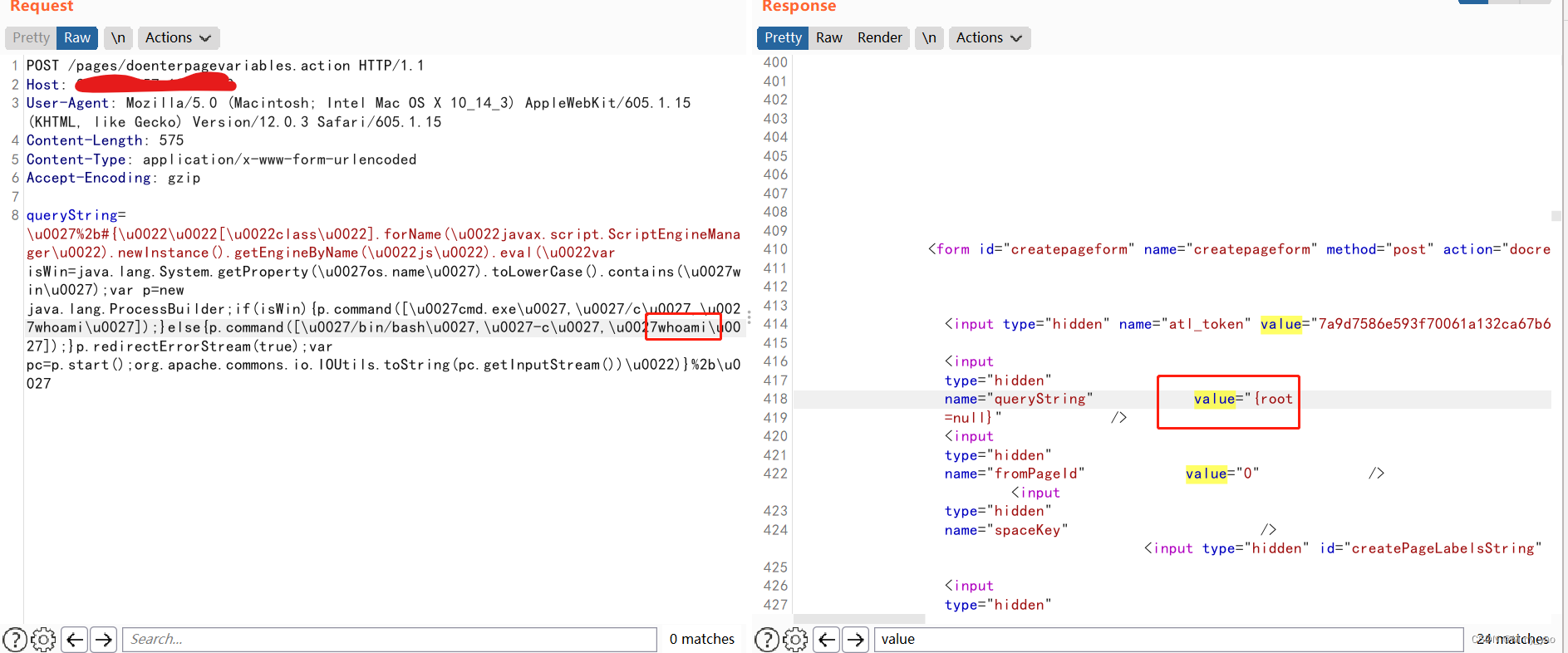Viewport: 1568px width, 653px height.
Task: Click the 'Accept-Encoding' header name
Action: [x=91, y=178]
